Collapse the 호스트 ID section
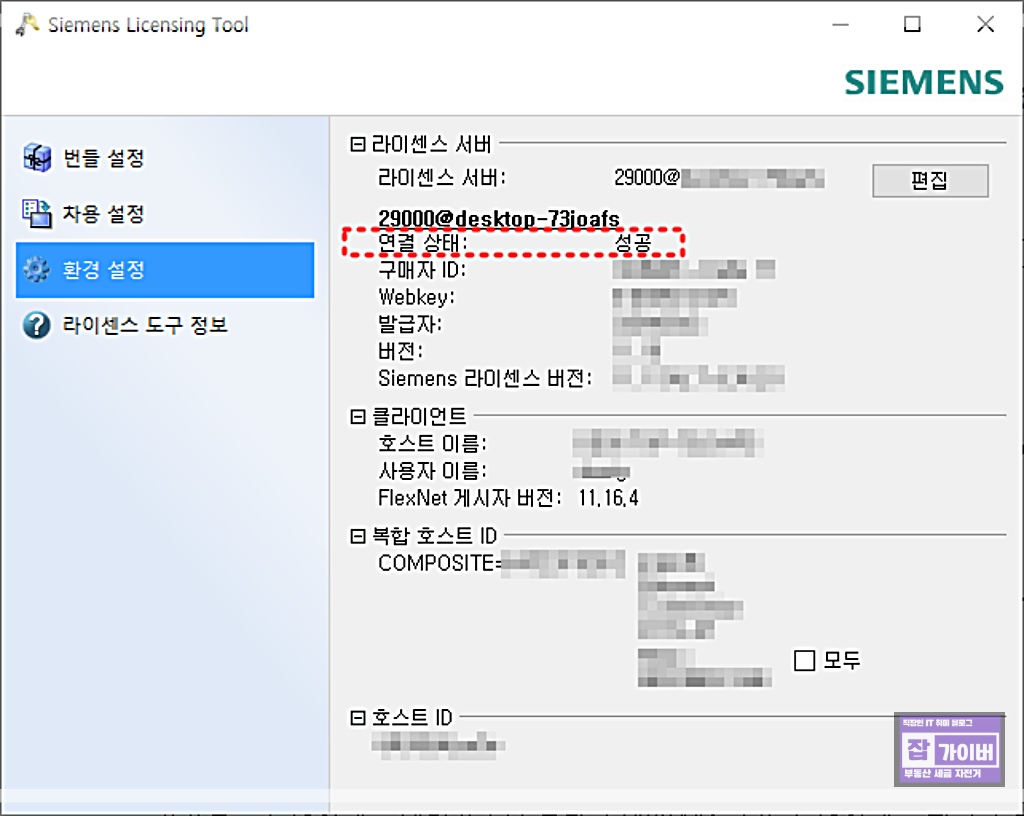This screenshot has width=1024, height=816. pyautogui.click(x=357, y=717)
